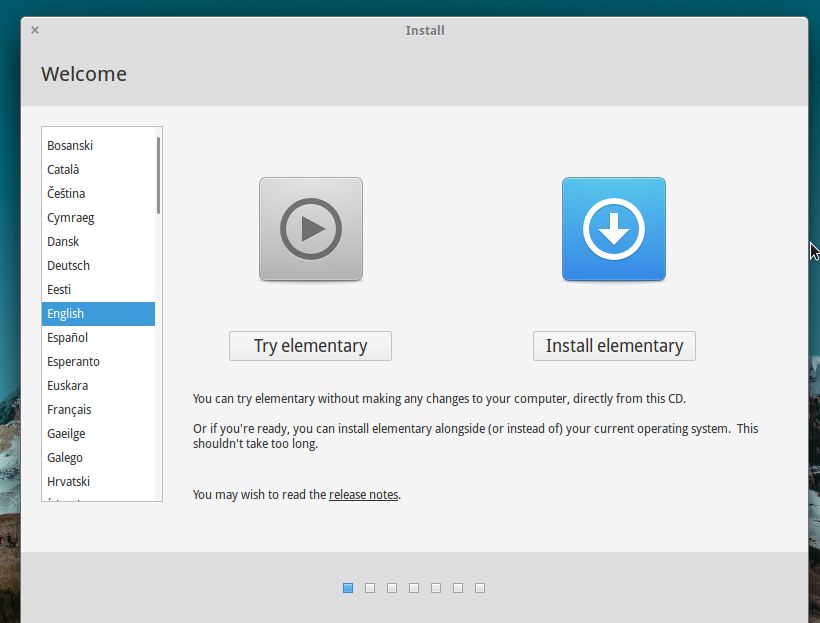Open the release notes link
This screenshot has width=820, height=623.
[363, 495]
